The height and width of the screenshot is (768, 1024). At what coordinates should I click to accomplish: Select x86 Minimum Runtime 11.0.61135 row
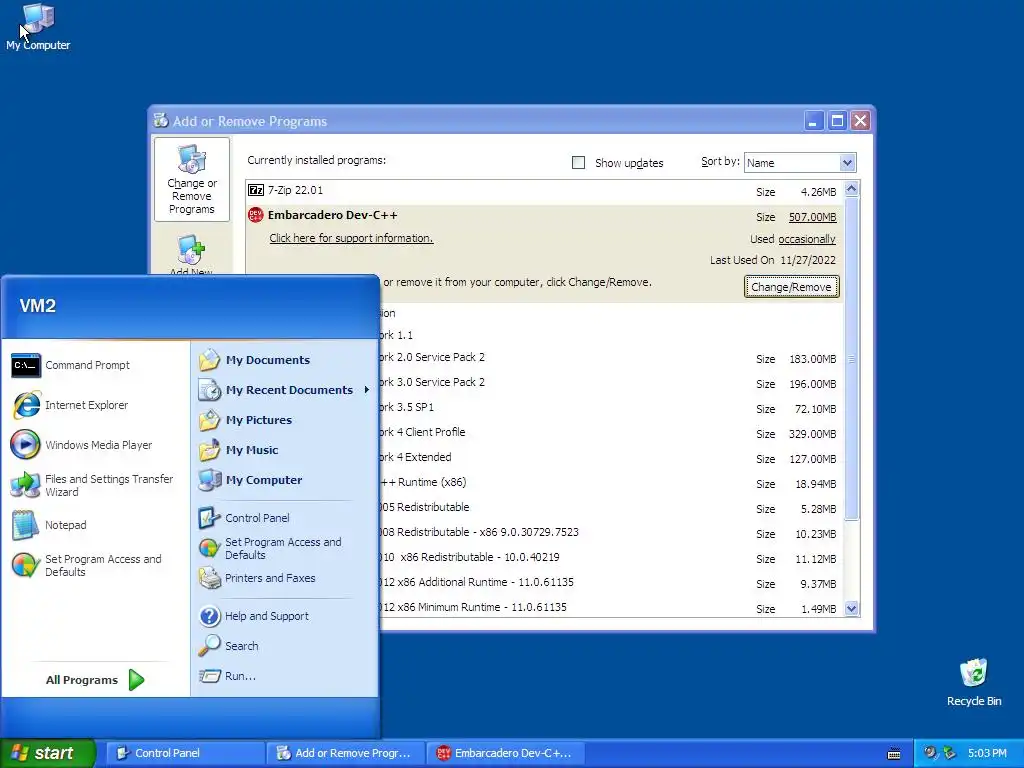pyautogui.click(x=611, y=607)
